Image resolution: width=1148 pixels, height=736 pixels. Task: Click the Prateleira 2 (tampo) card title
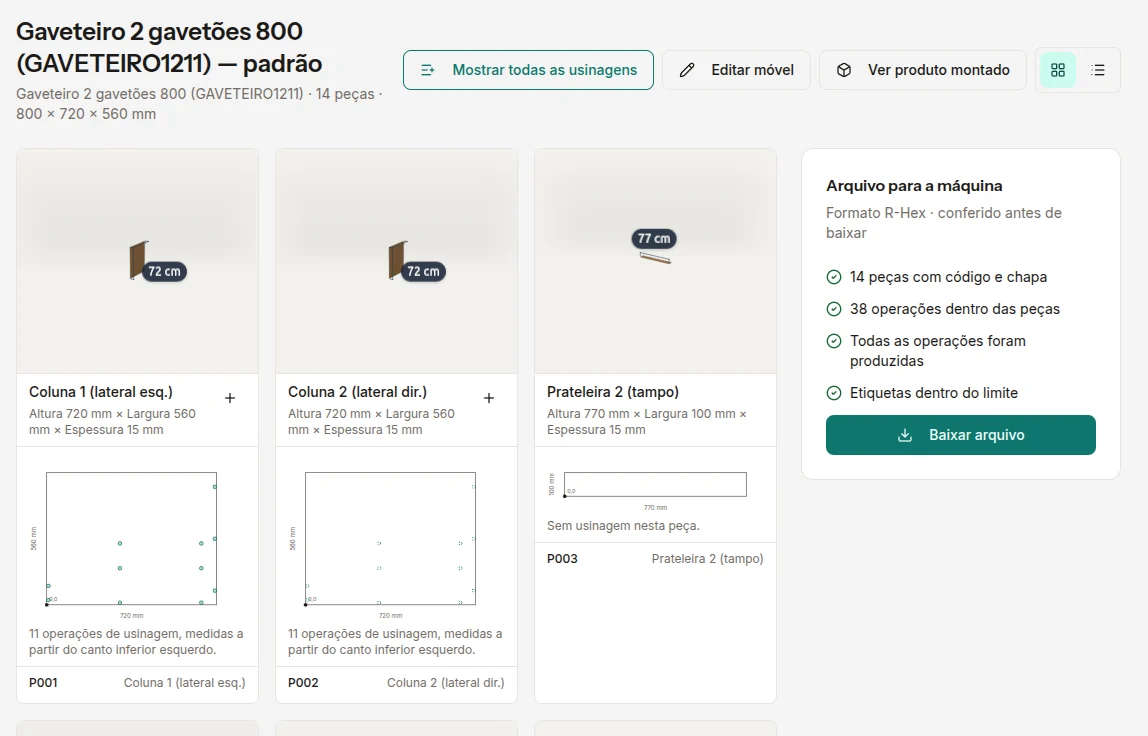pyautogui.click(x=613, y=393)
